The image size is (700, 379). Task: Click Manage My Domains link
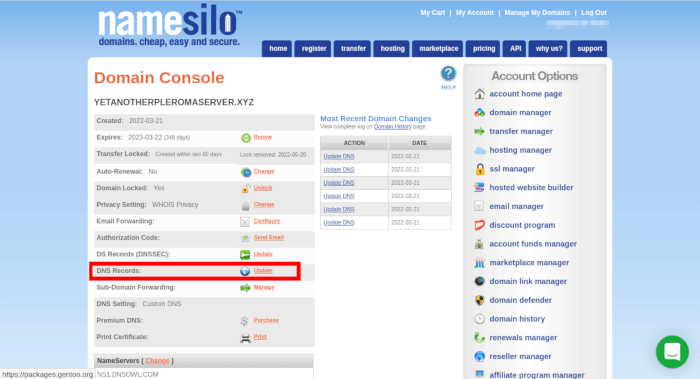(x=537, y=12)
